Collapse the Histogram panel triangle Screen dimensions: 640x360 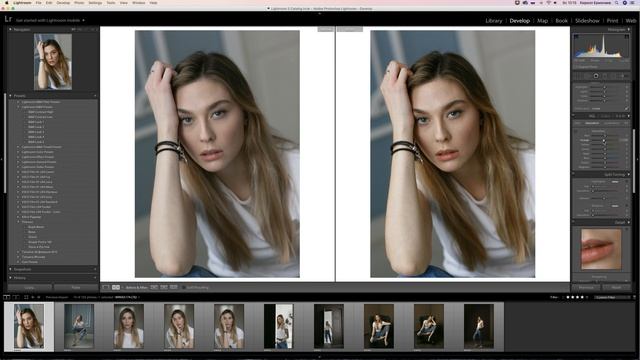pos(629,29)
